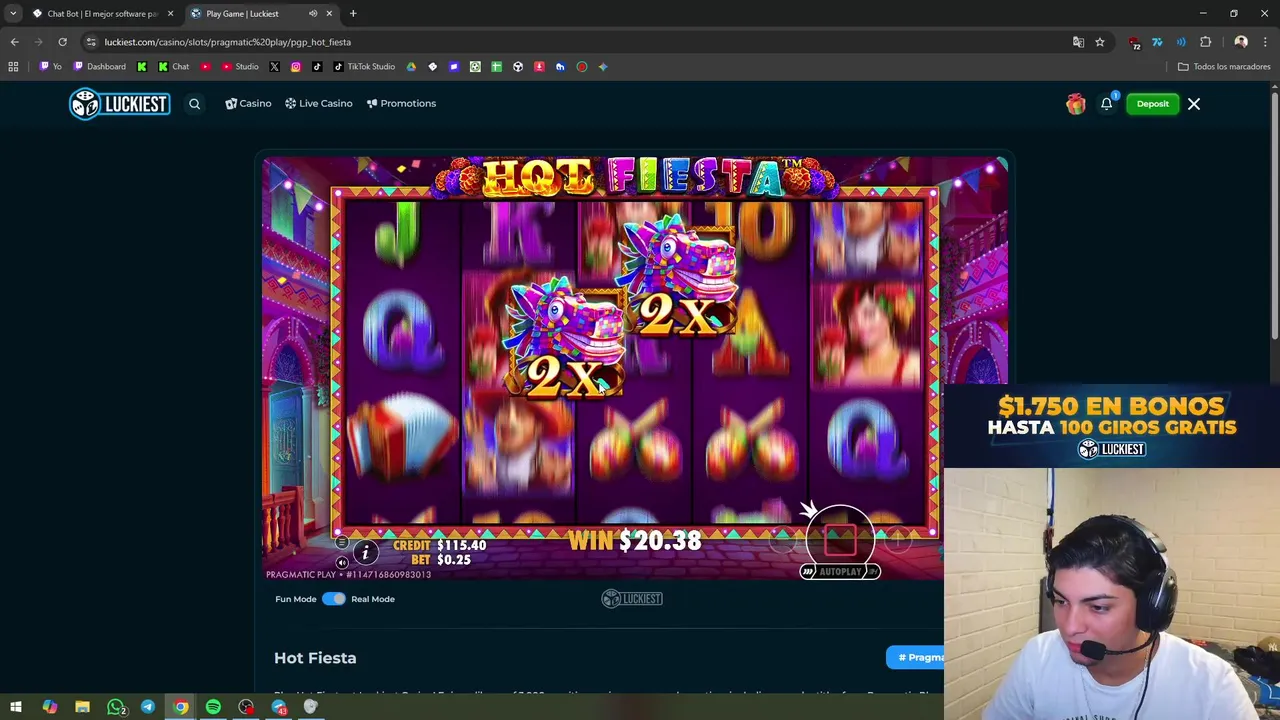This screenshot has width=1280, height=720.
Task: Open the Dashboard bookmark
Action: click(x=100, y=67)
